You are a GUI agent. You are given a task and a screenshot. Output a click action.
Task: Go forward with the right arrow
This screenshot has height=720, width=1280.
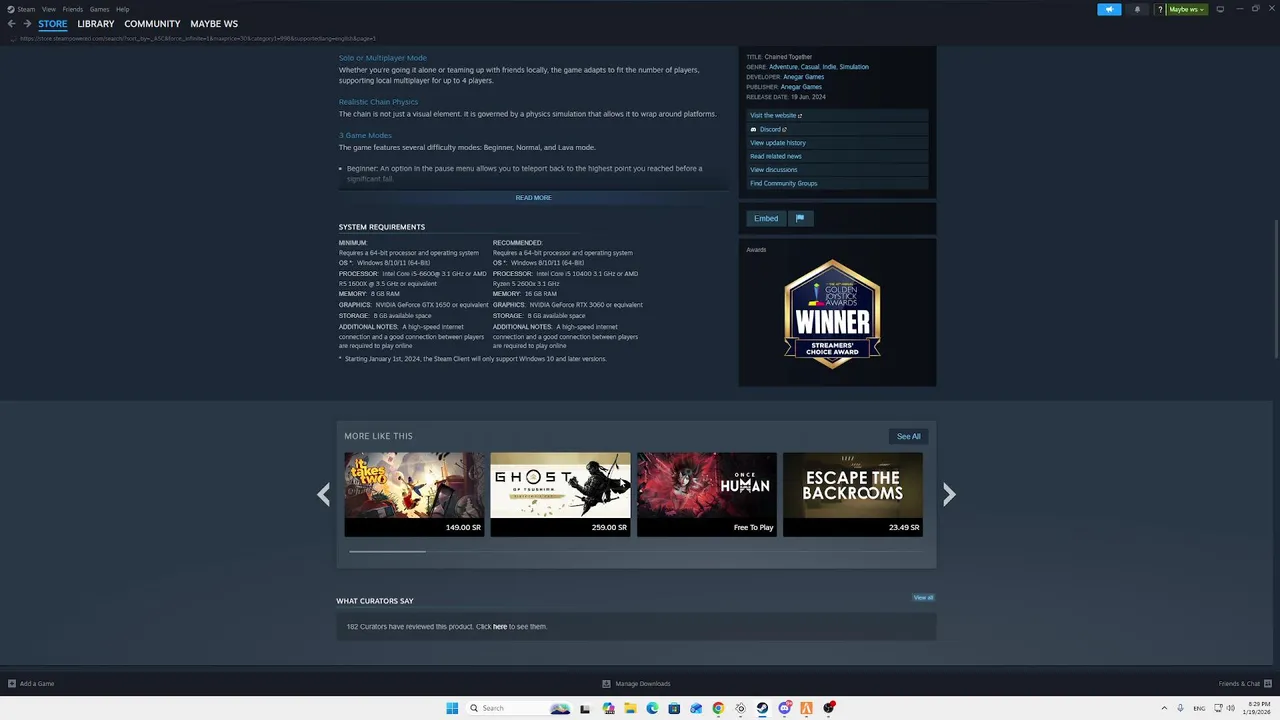click(26, 24)
